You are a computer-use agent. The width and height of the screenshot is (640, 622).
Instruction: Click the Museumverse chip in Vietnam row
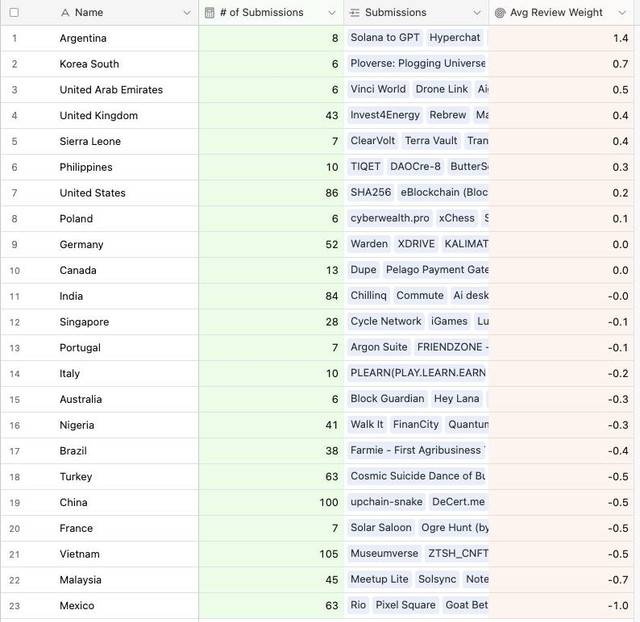point(384,553)
